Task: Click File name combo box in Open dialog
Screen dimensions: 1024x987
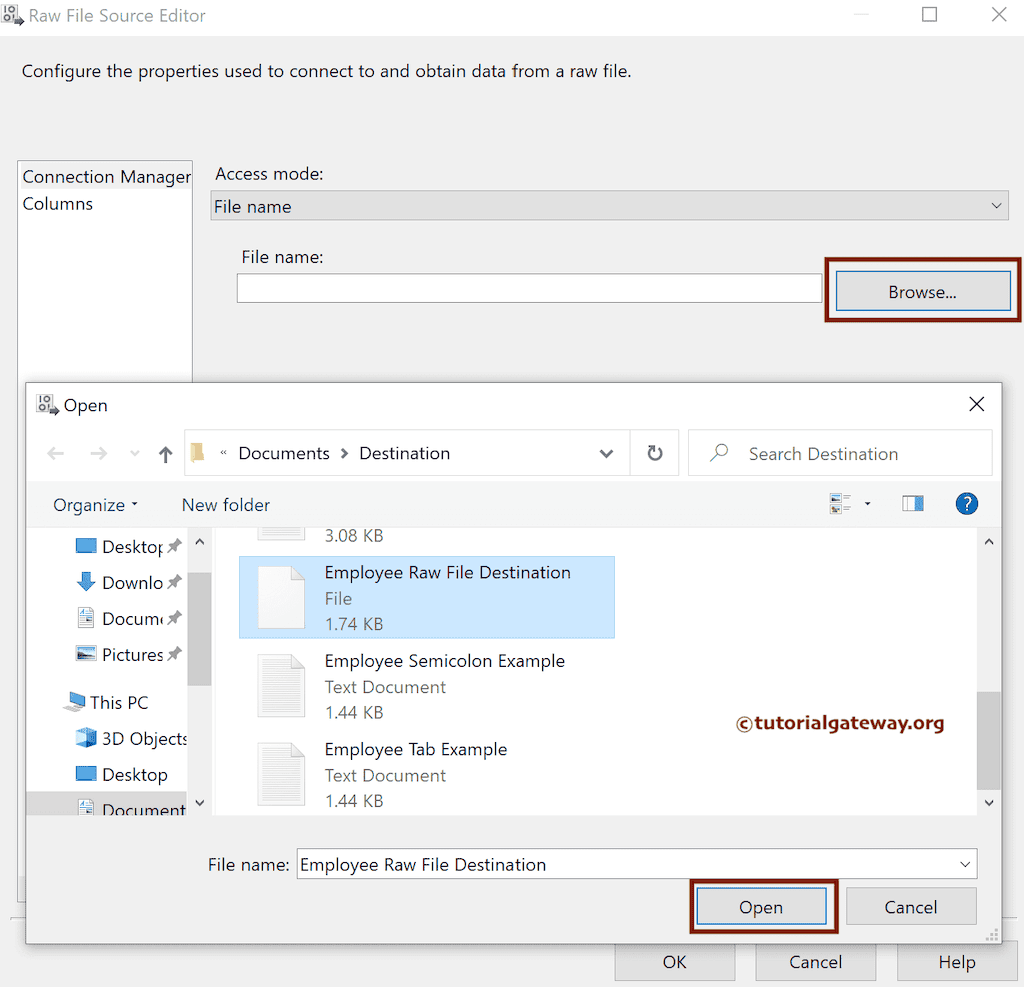Action: (637, 864)
